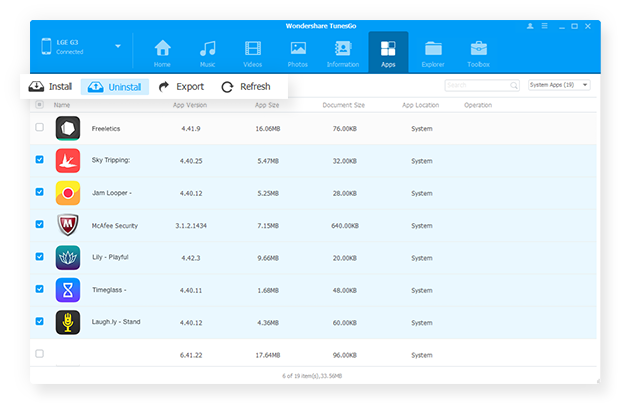The image size is (622, 406).
Task: Uncheck the Lily - Playful row checkbox
Action: point(39,256)
